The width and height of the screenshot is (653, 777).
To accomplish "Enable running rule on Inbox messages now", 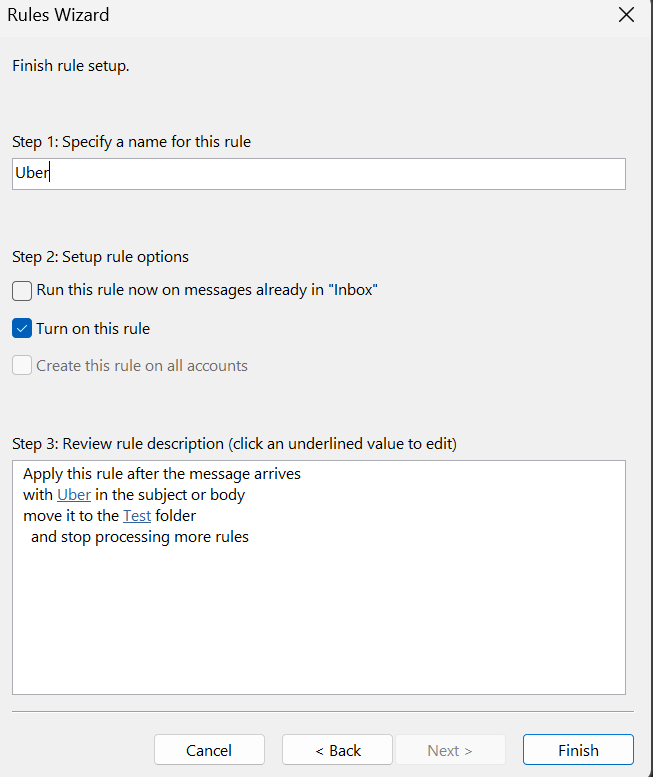I will point(22,291).
